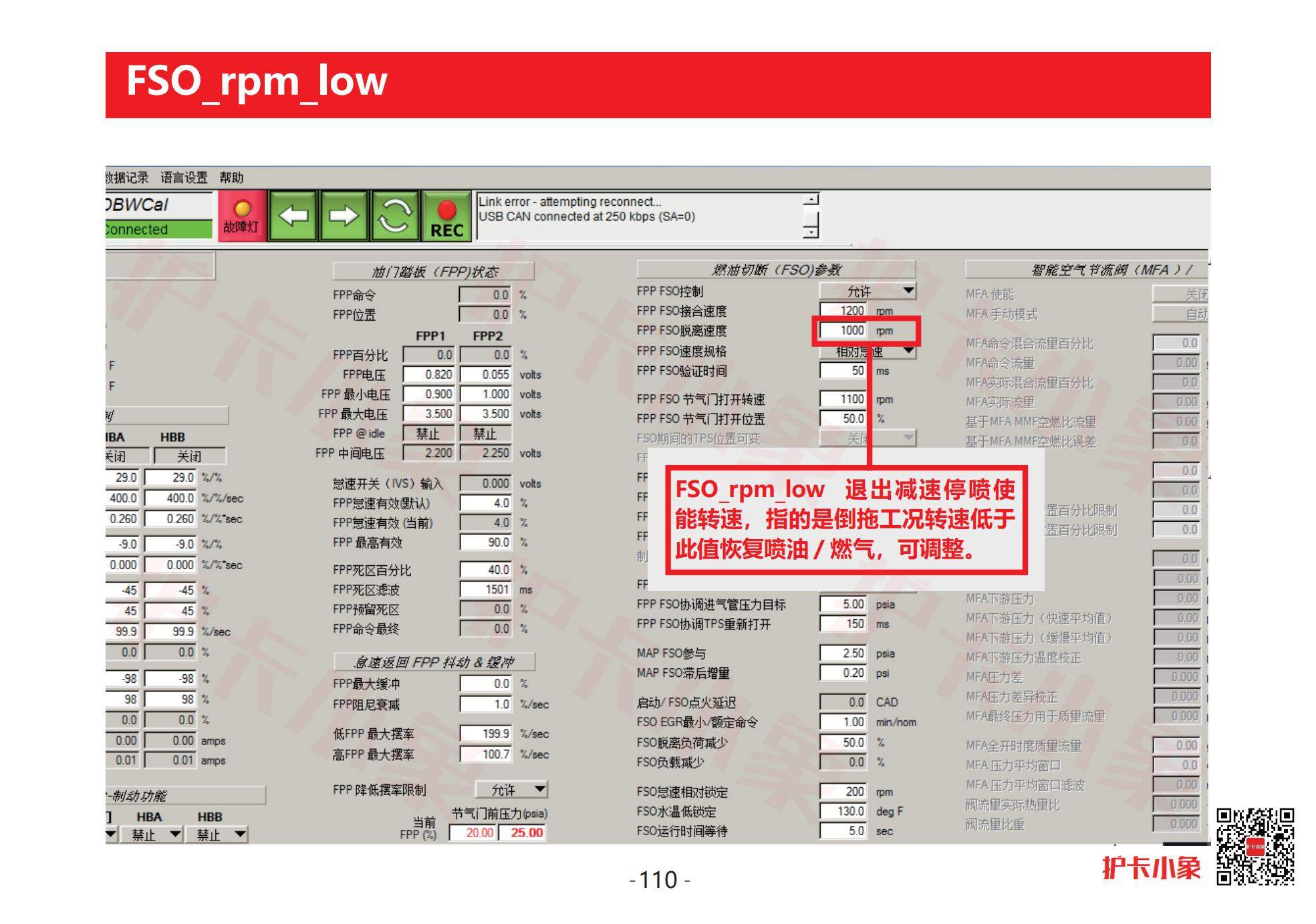Select the FSO负载减少 field
Screen dimensions: 1316x924
pyautogui.click(x=843, y=762)
